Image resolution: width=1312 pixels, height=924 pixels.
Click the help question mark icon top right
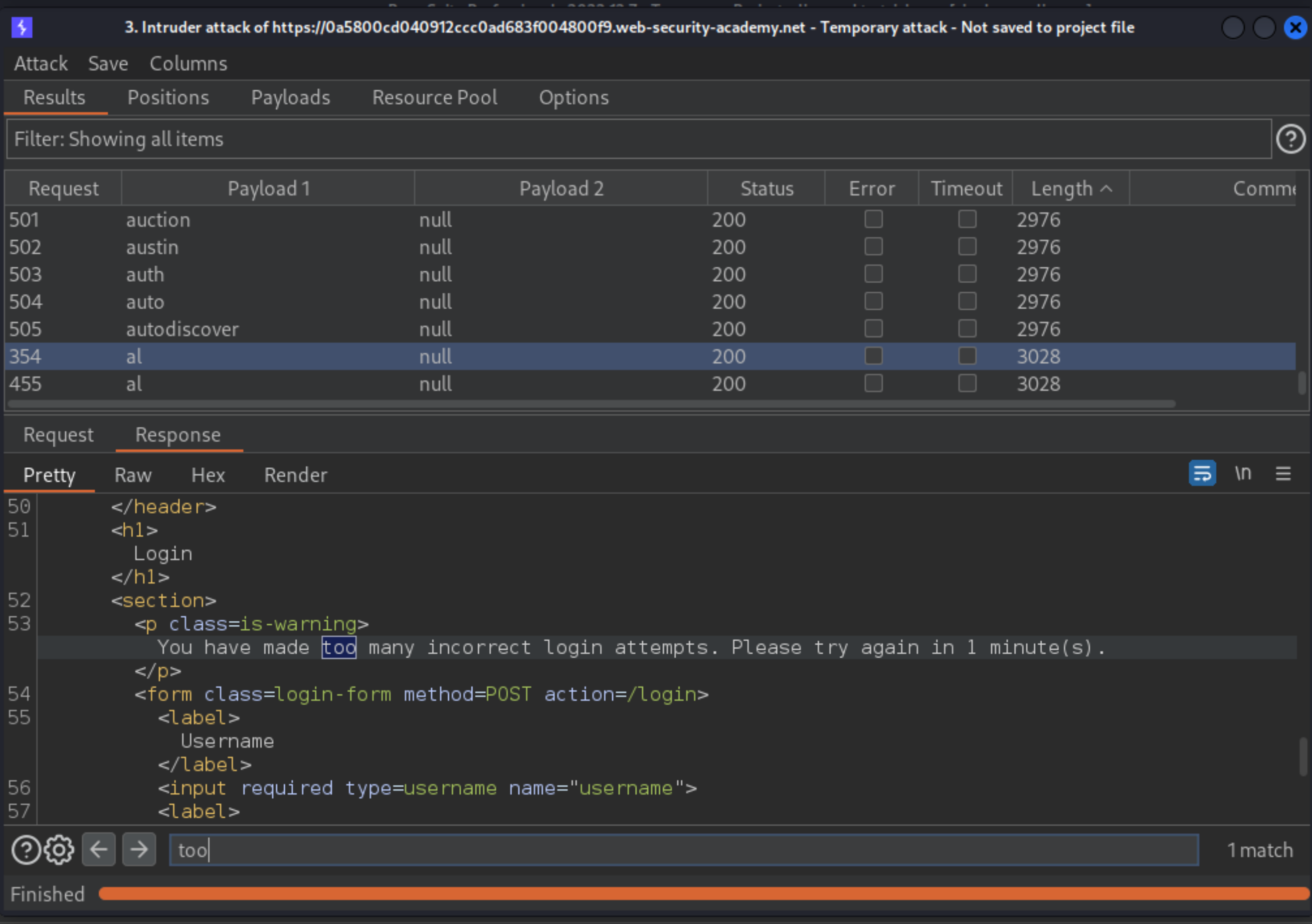[1290, 139]
